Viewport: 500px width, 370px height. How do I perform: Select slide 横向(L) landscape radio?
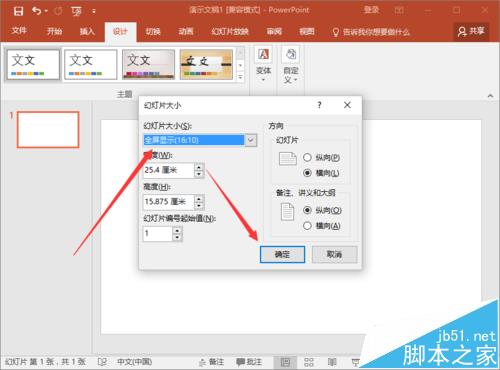321,173
